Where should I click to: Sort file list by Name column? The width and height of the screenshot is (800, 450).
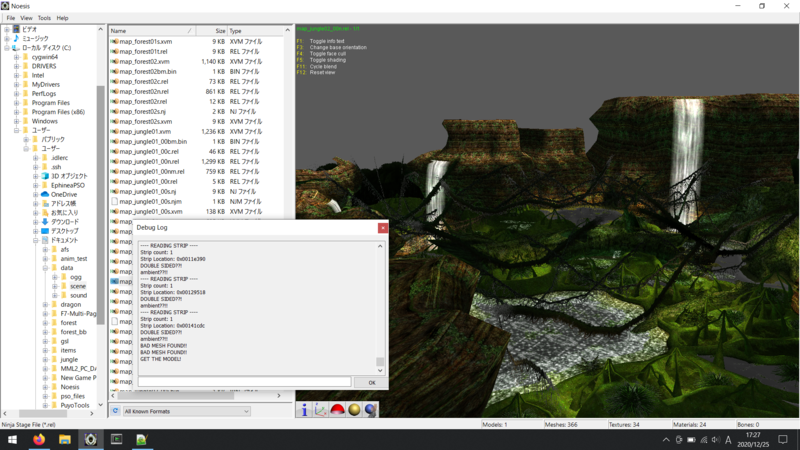coord(152,31)
